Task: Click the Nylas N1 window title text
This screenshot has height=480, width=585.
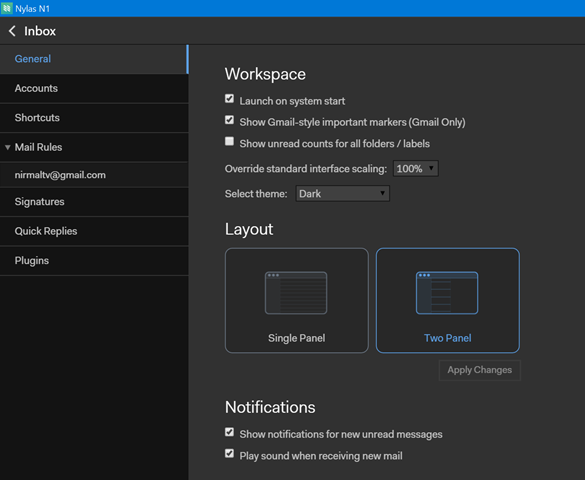Action: pos(32,9)
